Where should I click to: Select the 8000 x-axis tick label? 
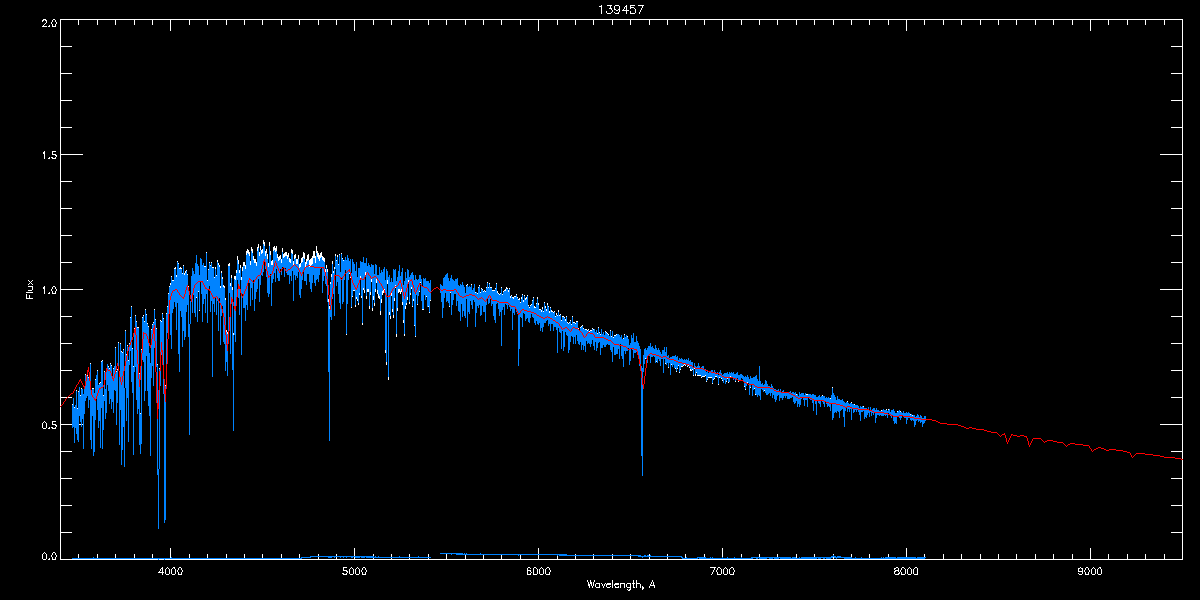click(906, 572)
